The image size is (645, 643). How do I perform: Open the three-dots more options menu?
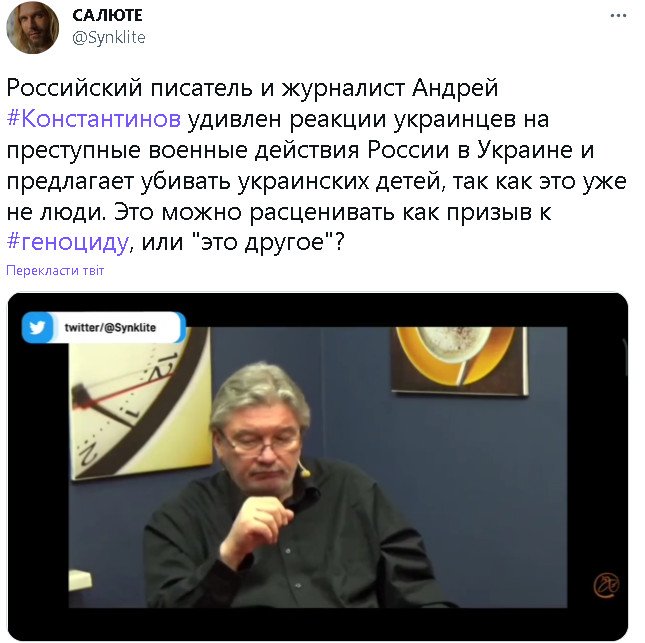[618, 16]
